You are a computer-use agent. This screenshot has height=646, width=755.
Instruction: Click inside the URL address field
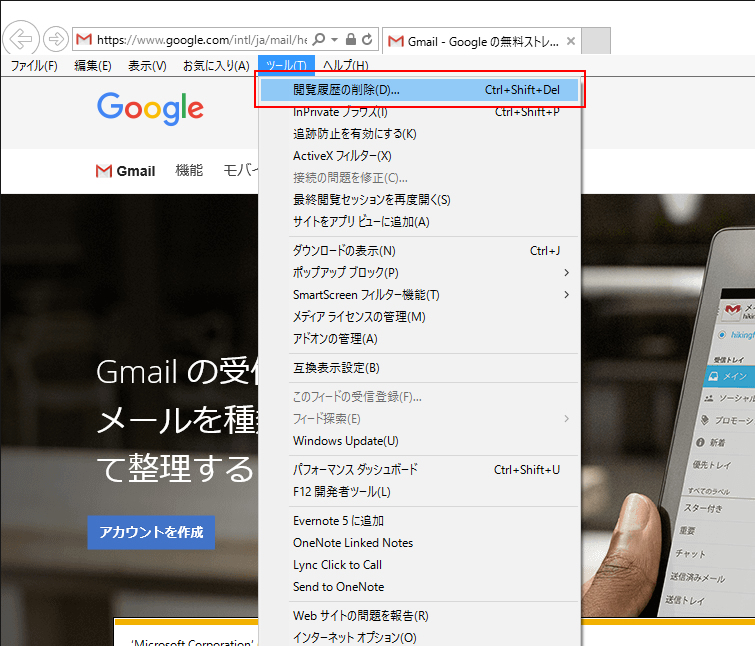click(202, 39)
